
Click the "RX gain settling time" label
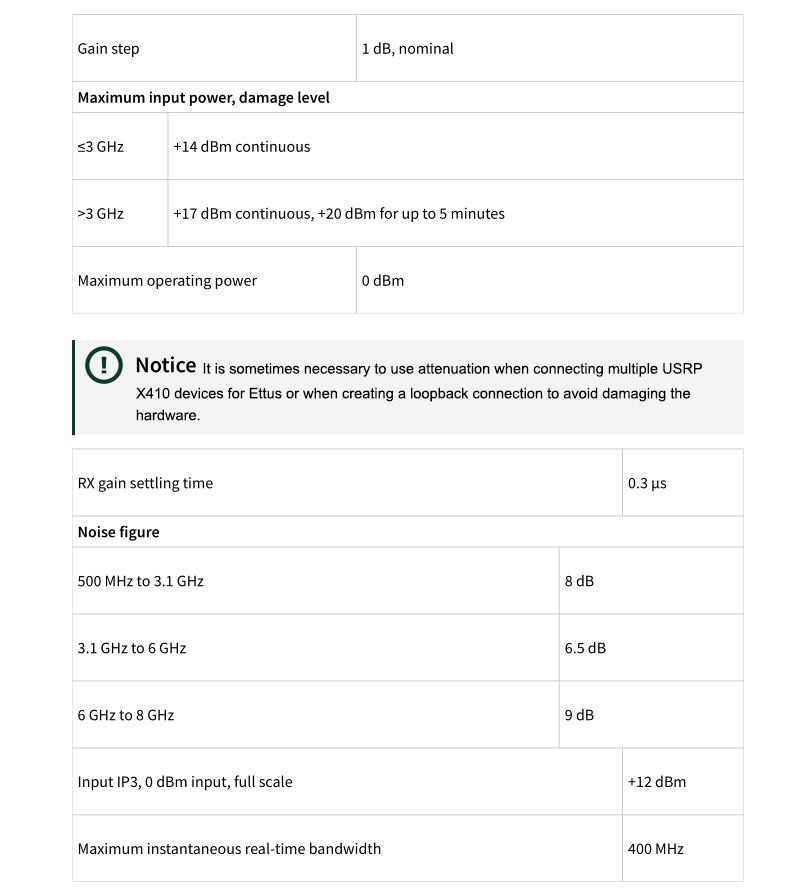[x=145, y=484]
